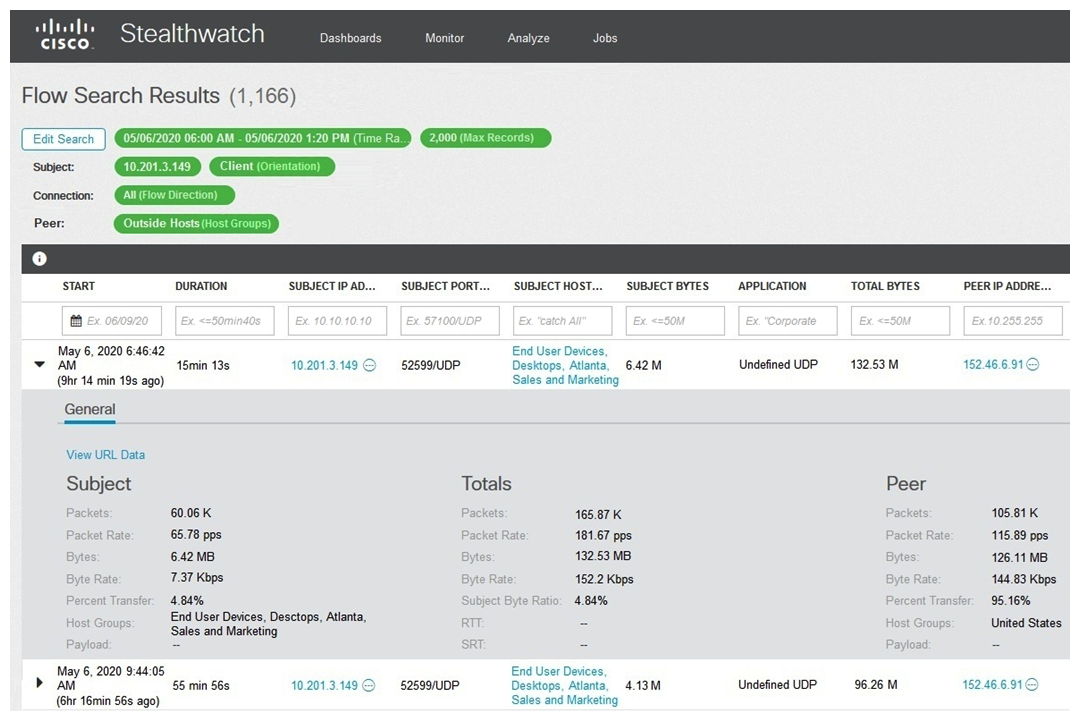Click the 2,000 Max Records pill
Viewport: 1079px width, 717px height.
point(485,138)
